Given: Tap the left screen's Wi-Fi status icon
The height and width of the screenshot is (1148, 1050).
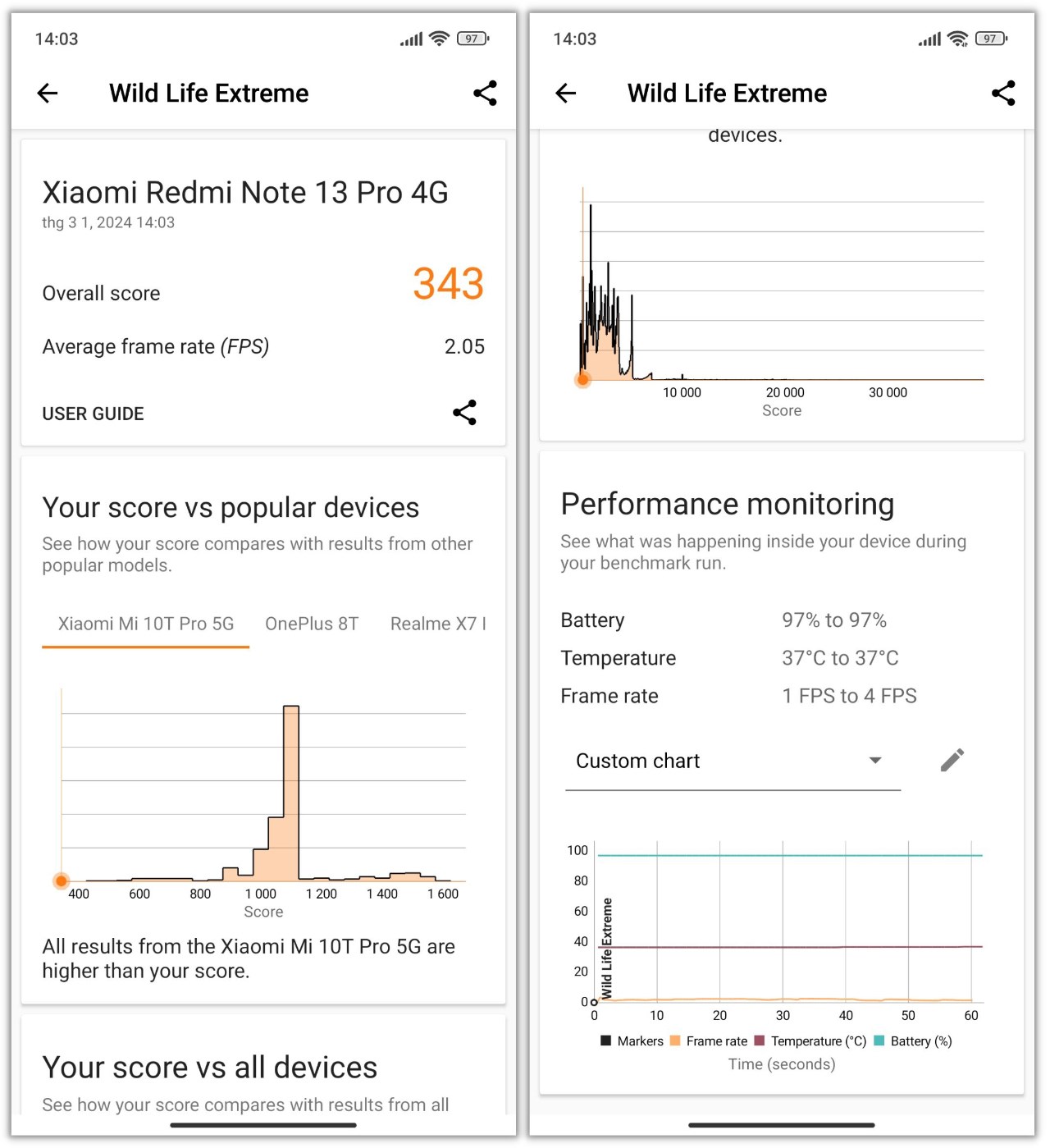Looking at the screenshot, I should click(440, 39).
